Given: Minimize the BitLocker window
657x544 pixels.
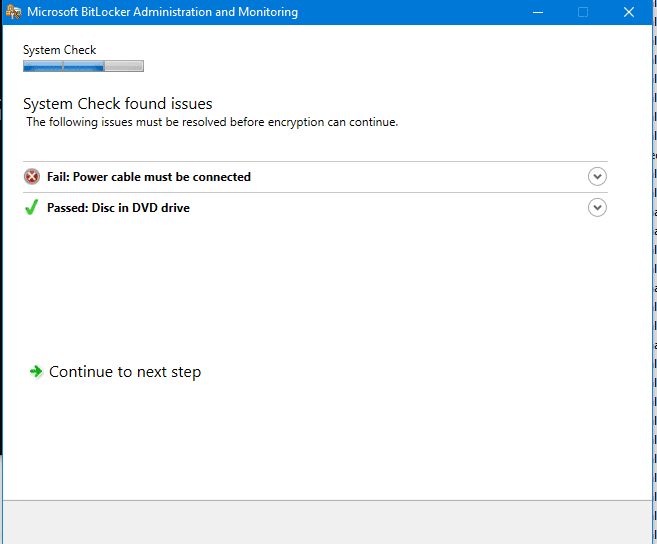Looking at the screenshot, I should click(x=538, y=12).
